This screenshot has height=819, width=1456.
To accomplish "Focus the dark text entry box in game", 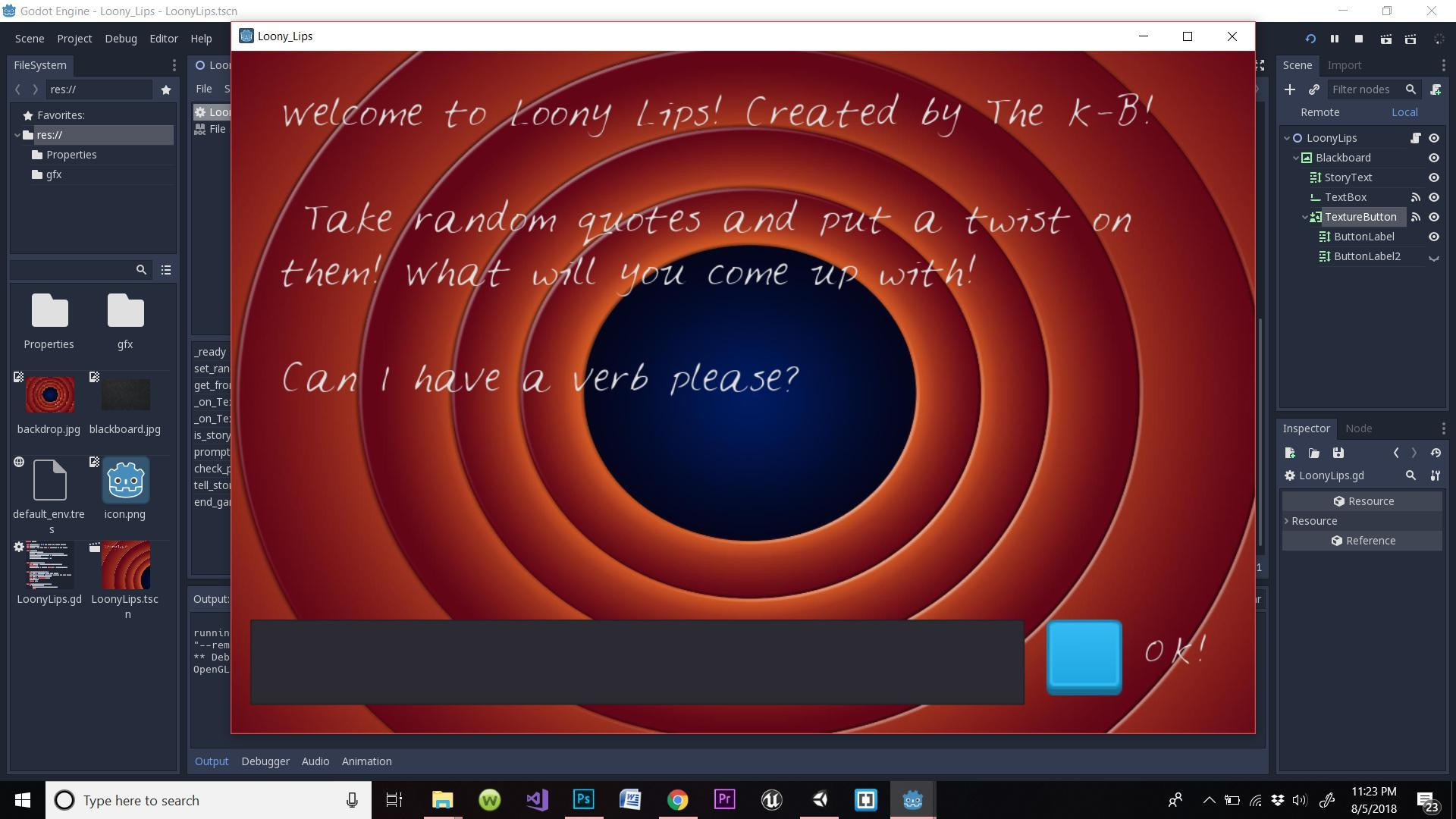I will point(637,662).
